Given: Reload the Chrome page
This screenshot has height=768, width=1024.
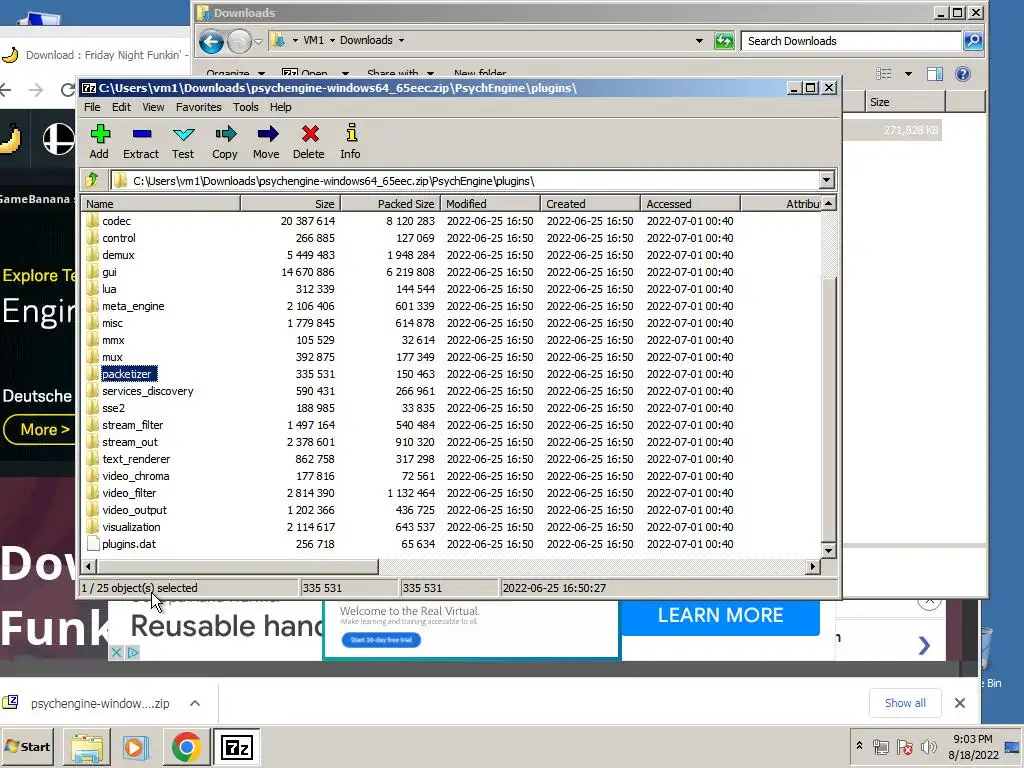Looking at the screenshot, I should click(x=67, y=89).
